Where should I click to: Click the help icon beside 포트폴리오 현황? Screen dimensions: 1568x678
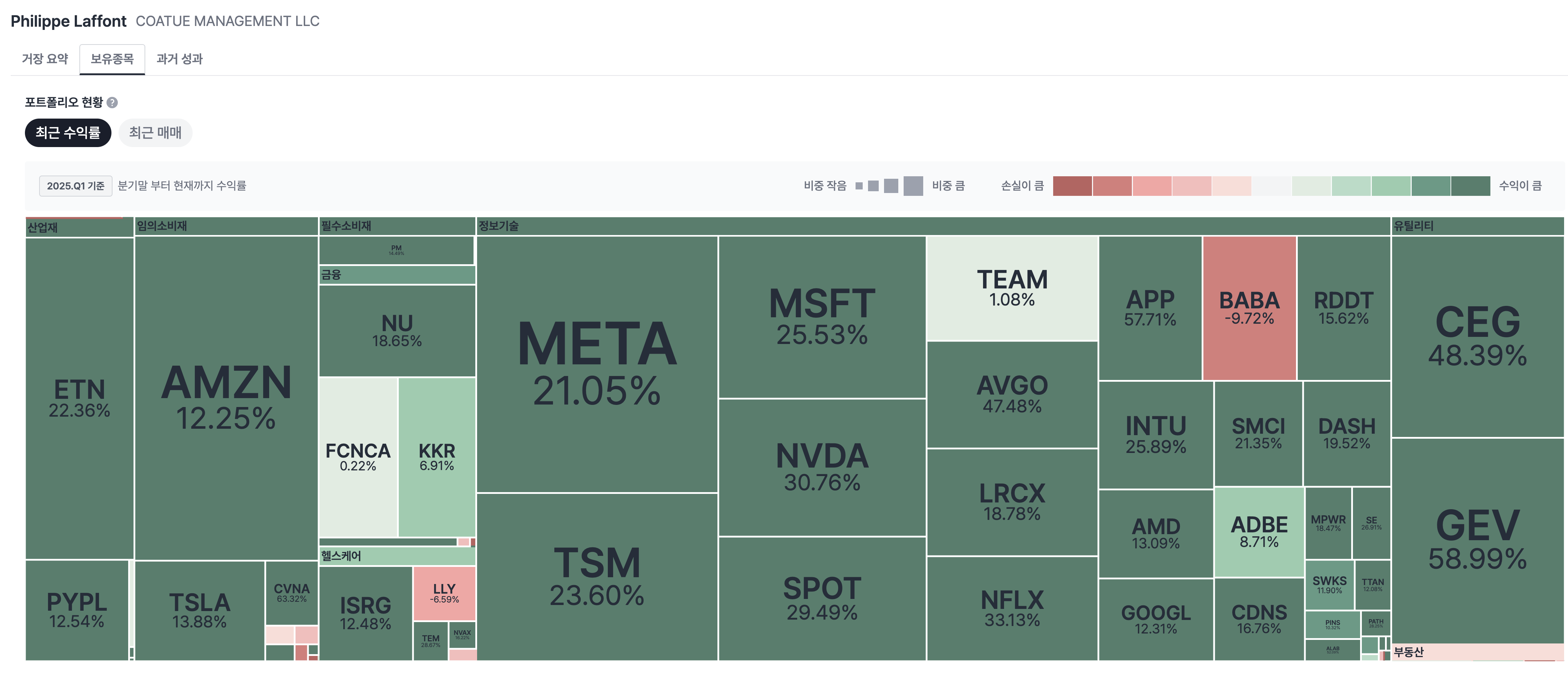click(x=112, y=102)
